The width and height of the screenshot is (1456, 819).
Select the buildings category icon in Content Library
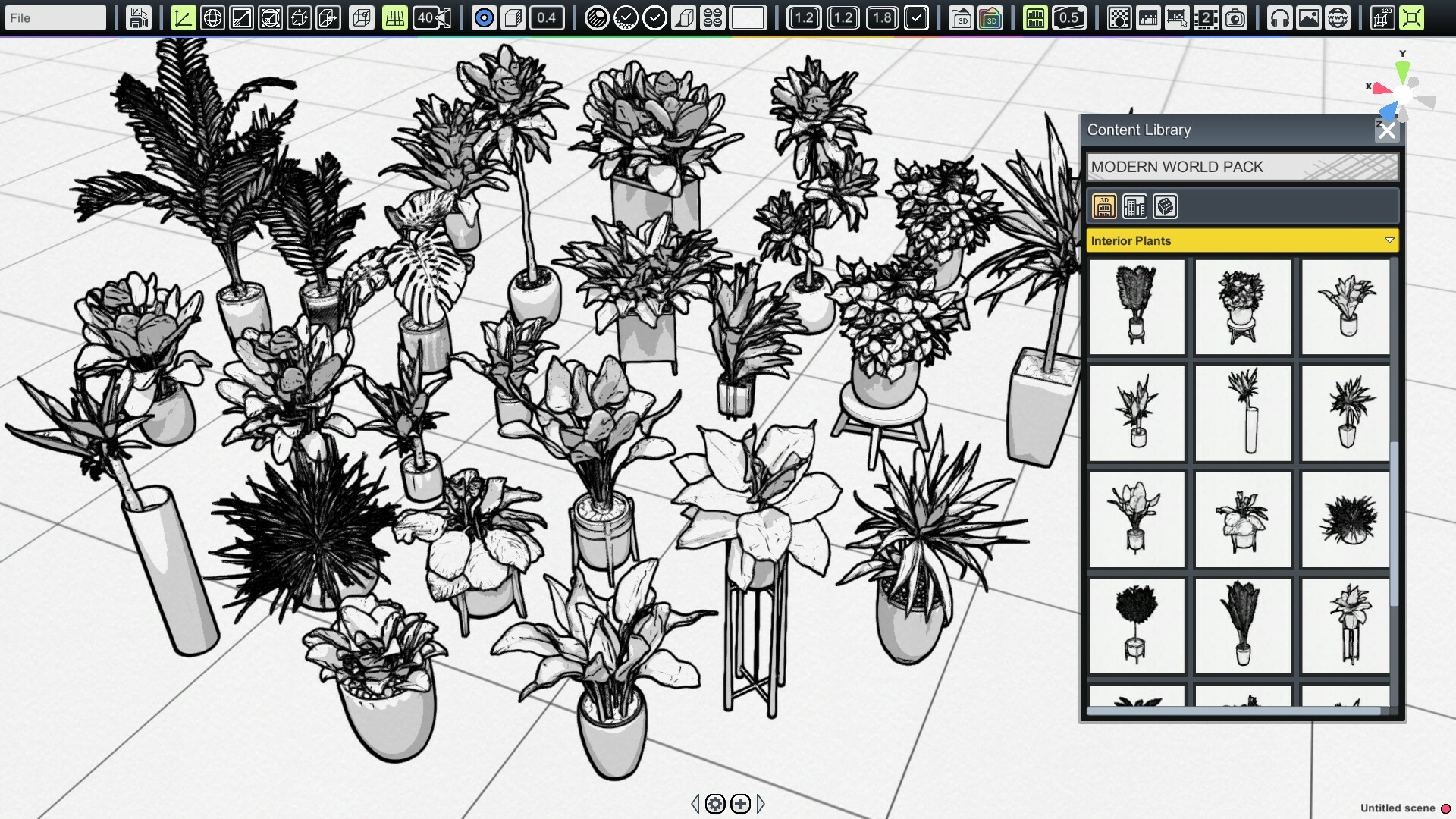tap(1135, 206)
